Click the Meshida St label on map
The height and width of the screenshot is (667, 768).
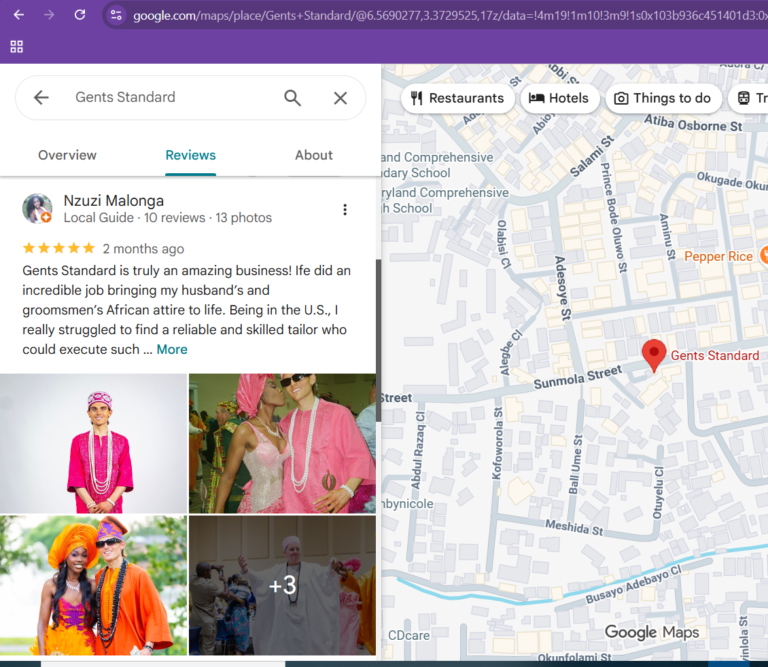pyautogui.click(x=575, y=528)
